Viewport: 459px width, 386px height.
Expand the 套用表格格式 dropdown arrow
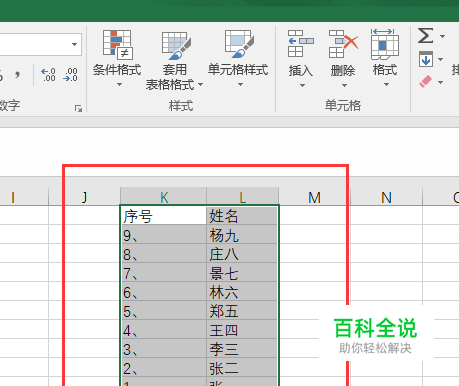pyautogui.click(x=200, y=84)
